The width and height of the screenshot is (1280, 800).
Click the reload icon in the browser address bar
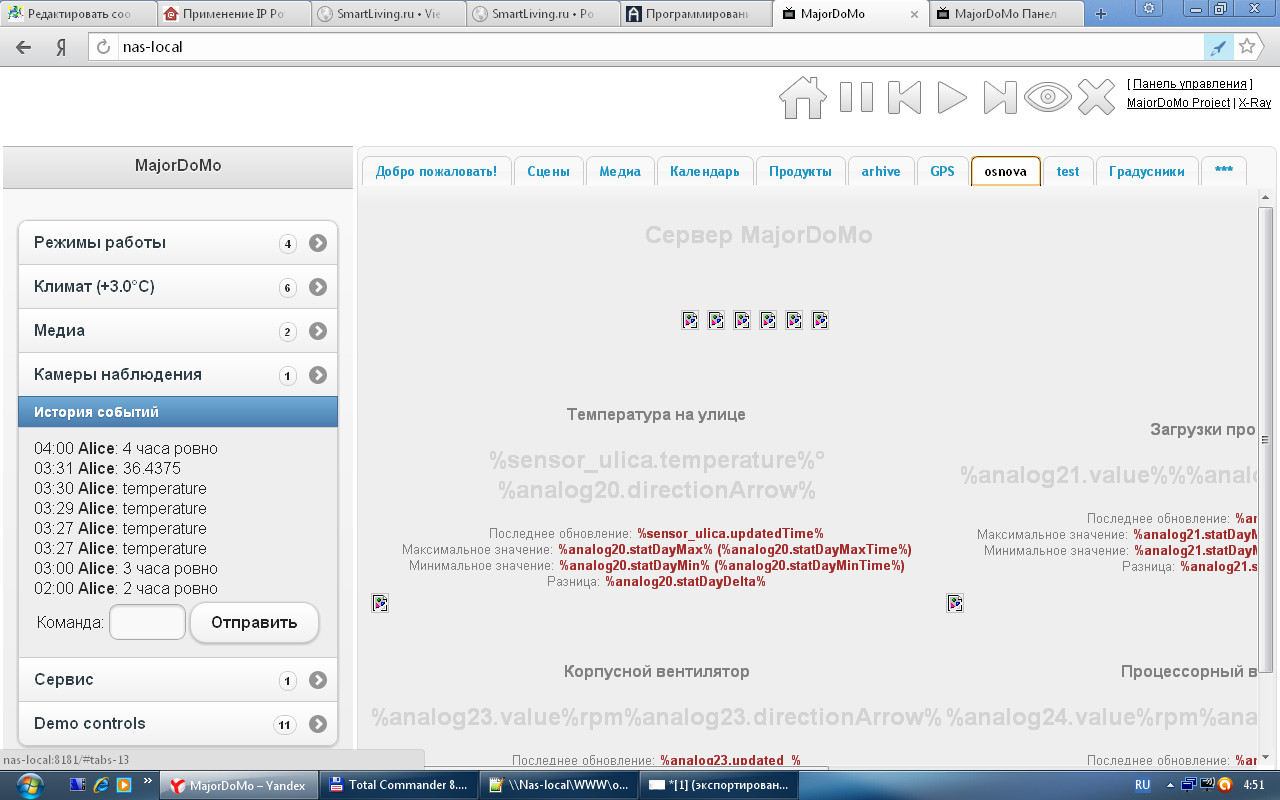(x=101, y=45)
